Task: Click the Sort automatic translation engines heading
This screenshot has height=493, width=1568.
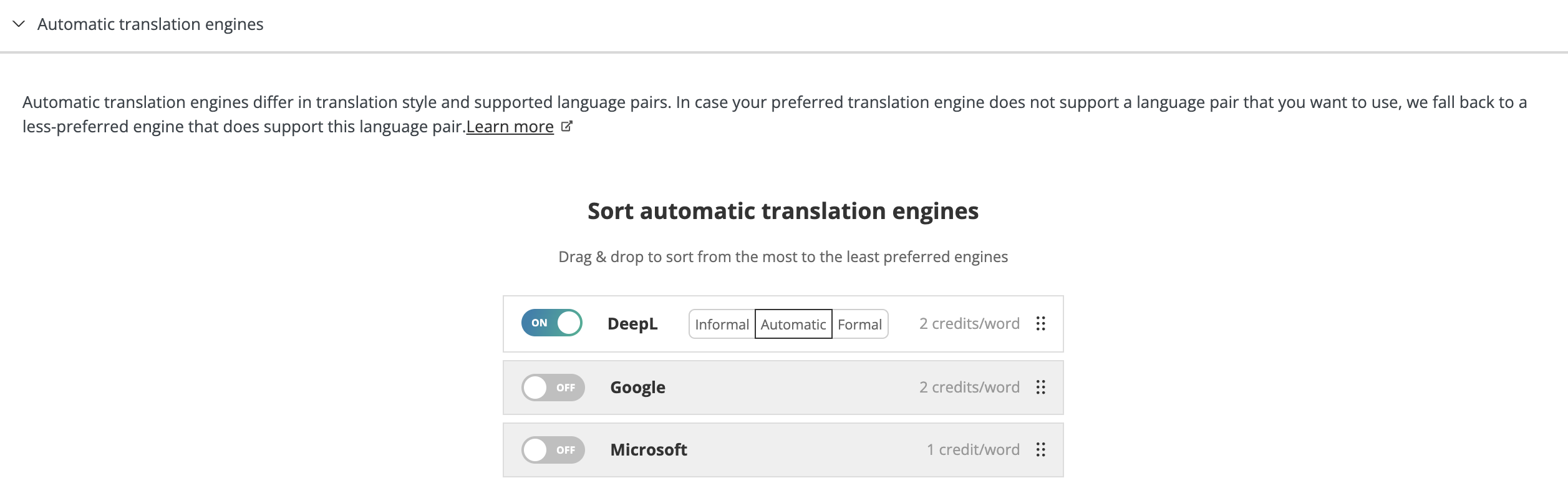Action: click(783, 211)
